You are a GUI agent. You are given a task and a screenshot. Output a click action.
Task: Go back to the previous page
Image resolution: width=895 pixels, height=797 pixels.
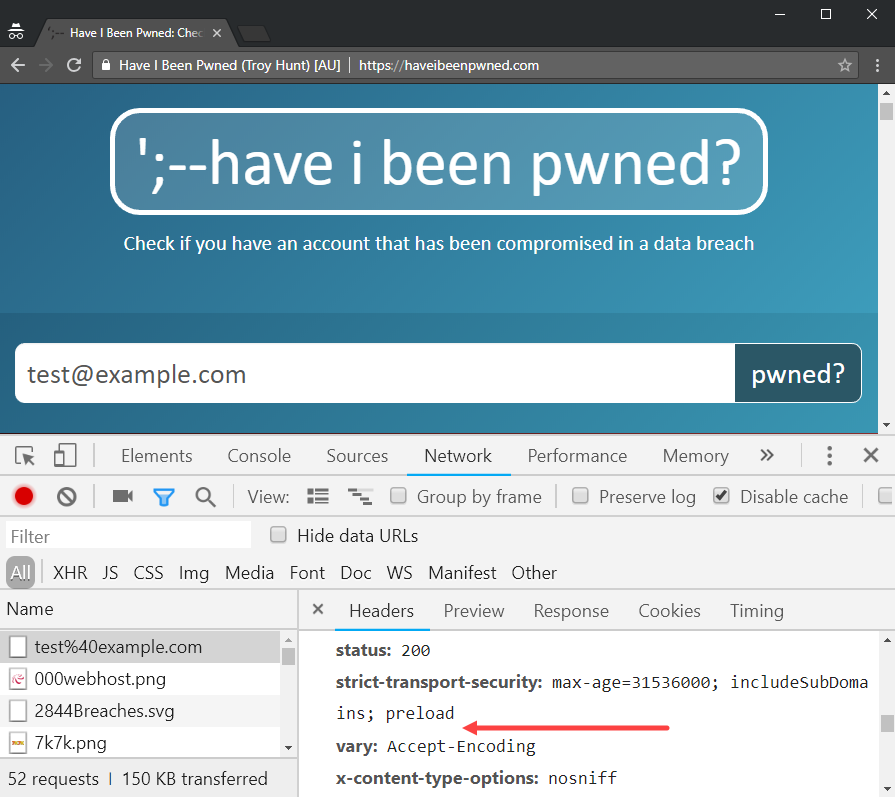tap(18, 65)
